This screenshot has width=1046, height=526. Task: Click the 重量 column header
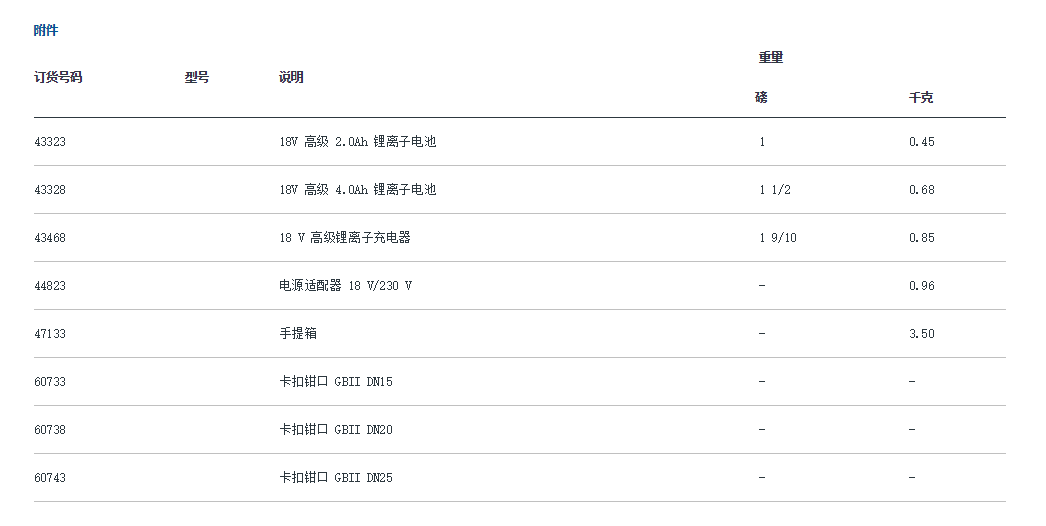point(770,57)
